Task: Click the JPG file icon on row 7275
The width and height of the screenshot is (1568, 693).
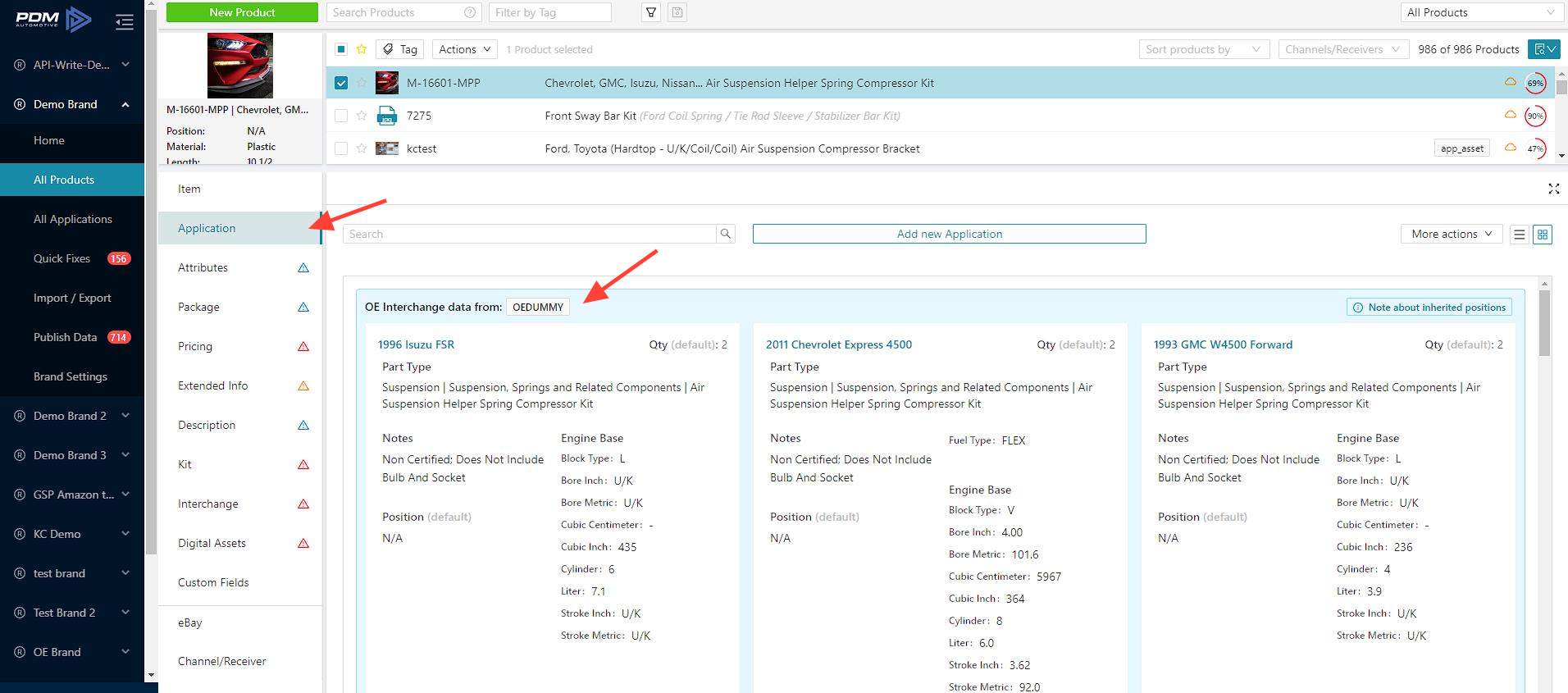Action: (386, 116)
